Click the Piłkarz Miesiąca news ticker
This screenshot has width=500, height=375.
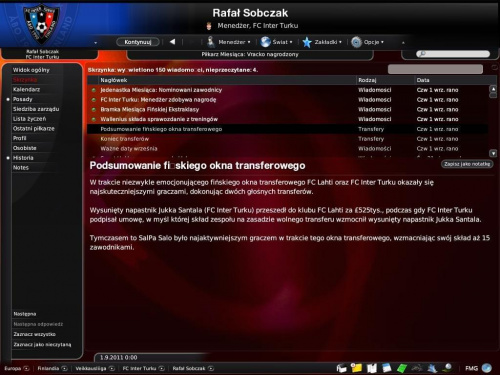tap(250, 54)
